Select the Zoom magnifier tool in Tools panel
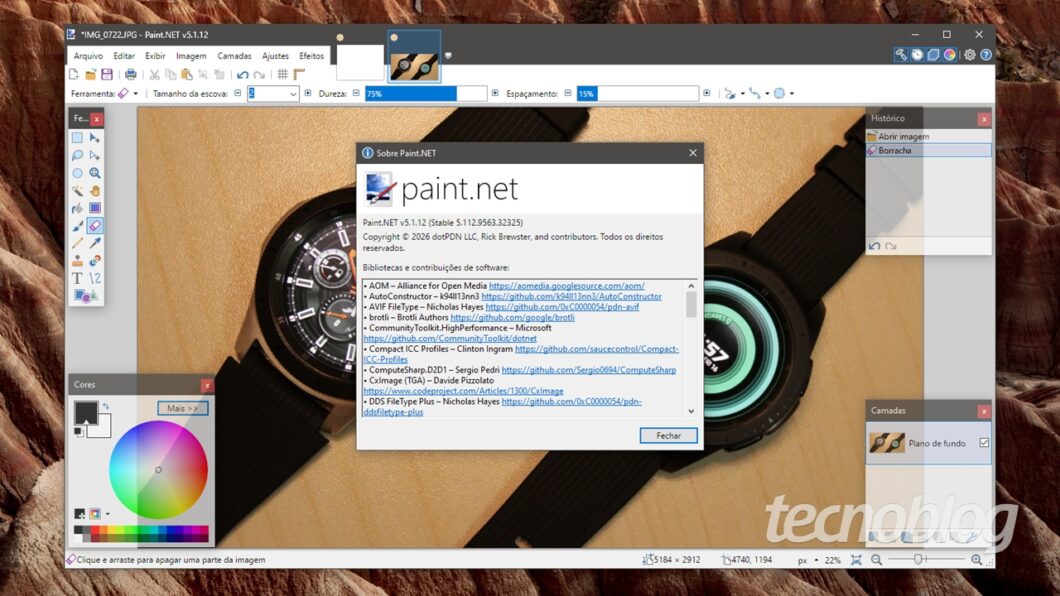 [95, 173]
